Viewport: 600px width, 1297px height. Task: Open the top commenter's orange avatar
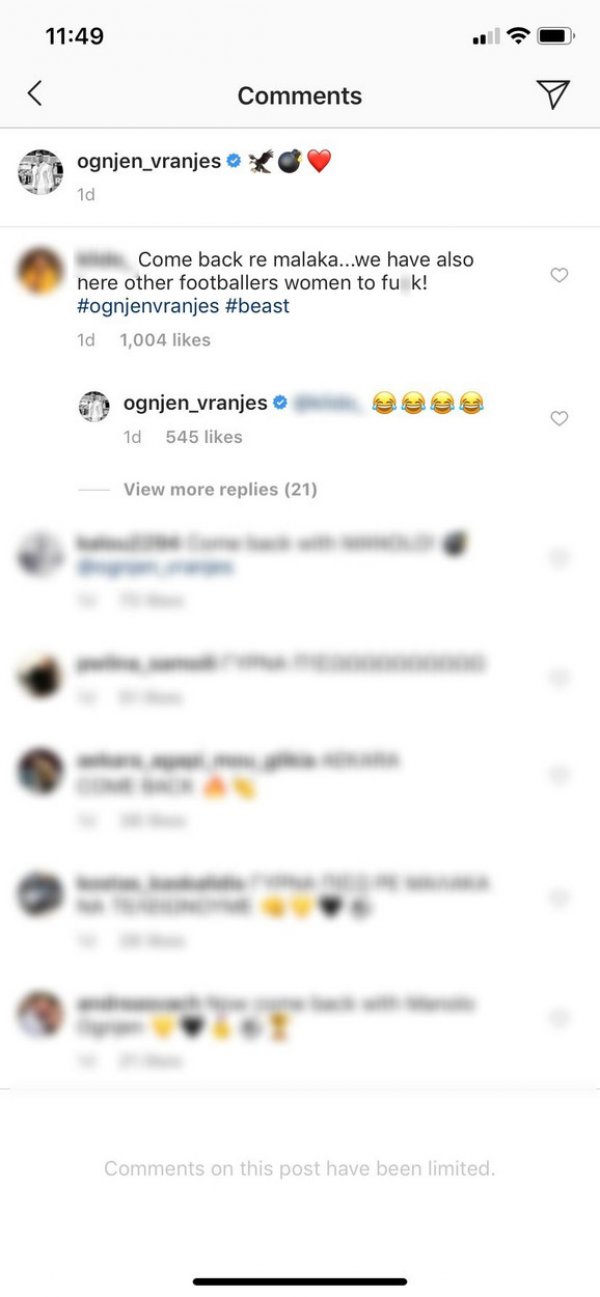41,270
